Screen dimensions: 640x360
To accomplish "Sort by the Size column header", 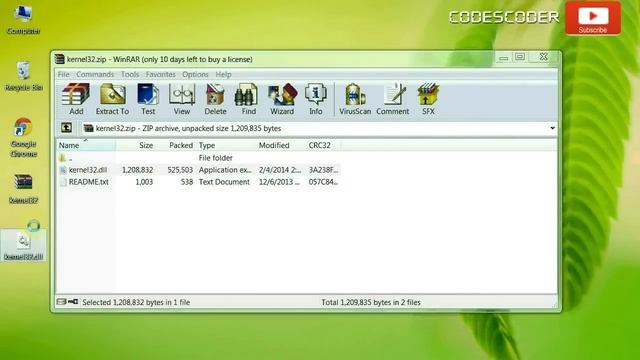I will tap(136, 145).
